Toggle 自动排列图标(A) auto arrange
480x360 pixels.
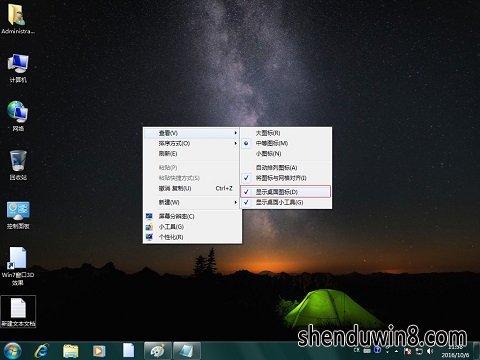286,167
